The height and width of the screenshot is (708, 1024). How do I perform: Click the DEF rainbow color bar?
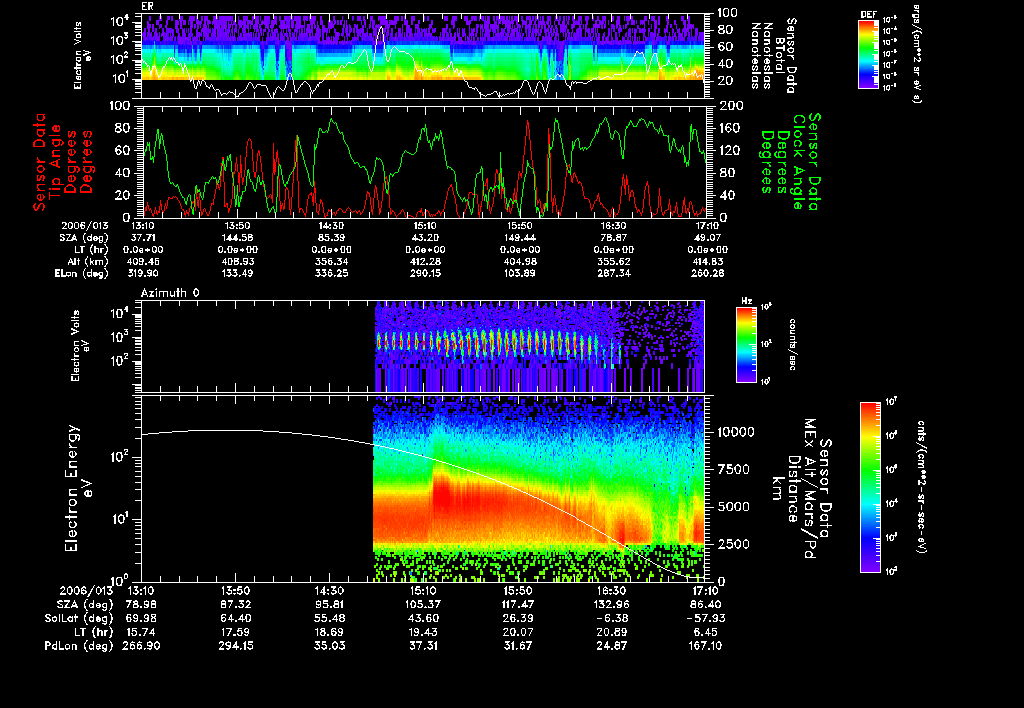coord(868,54)
